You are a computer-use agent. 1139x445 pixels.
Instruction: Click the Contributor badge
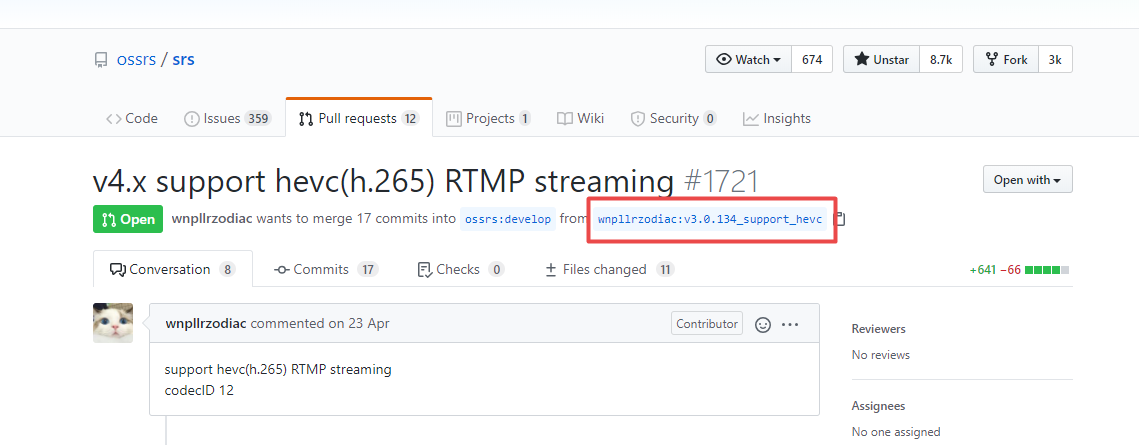tap(707, 324)
